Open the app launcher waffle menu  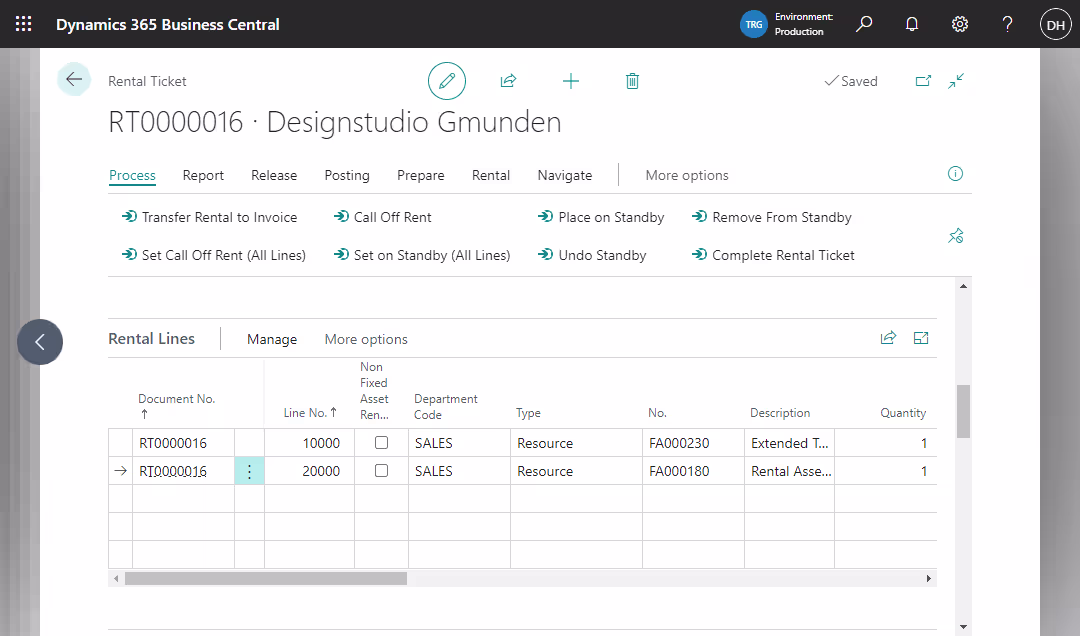pos(23,24)
